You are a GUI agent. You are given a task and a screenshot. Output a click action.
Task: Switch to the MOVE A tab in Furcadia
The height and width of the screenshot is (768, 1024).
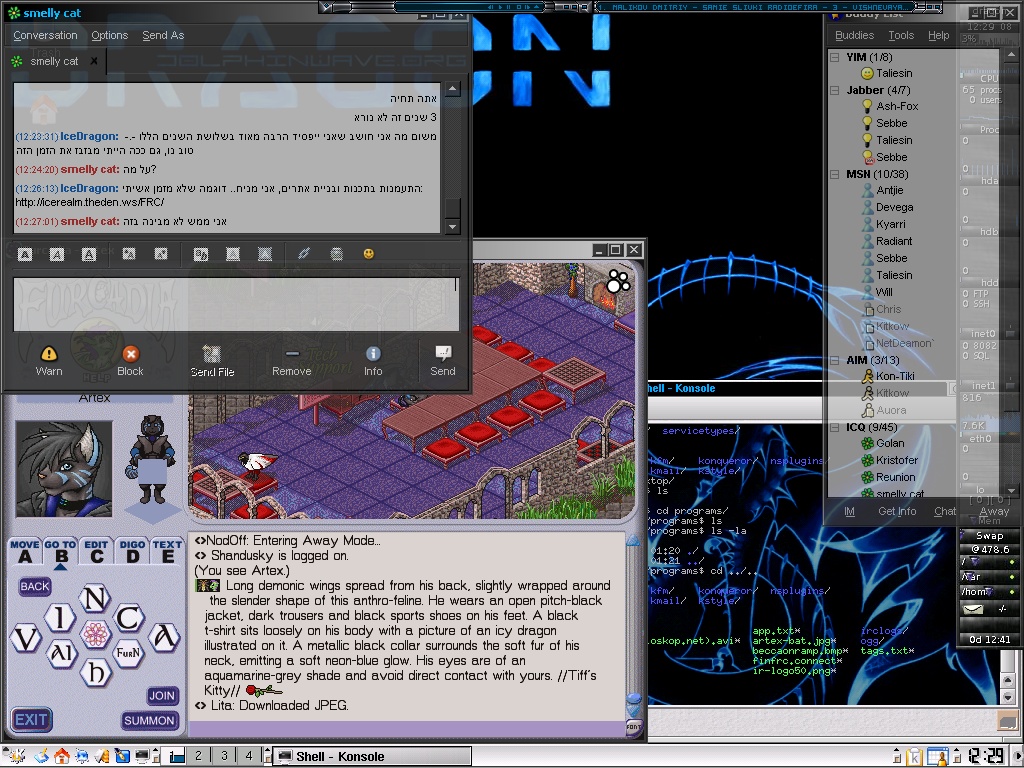[x=25, y=552]
